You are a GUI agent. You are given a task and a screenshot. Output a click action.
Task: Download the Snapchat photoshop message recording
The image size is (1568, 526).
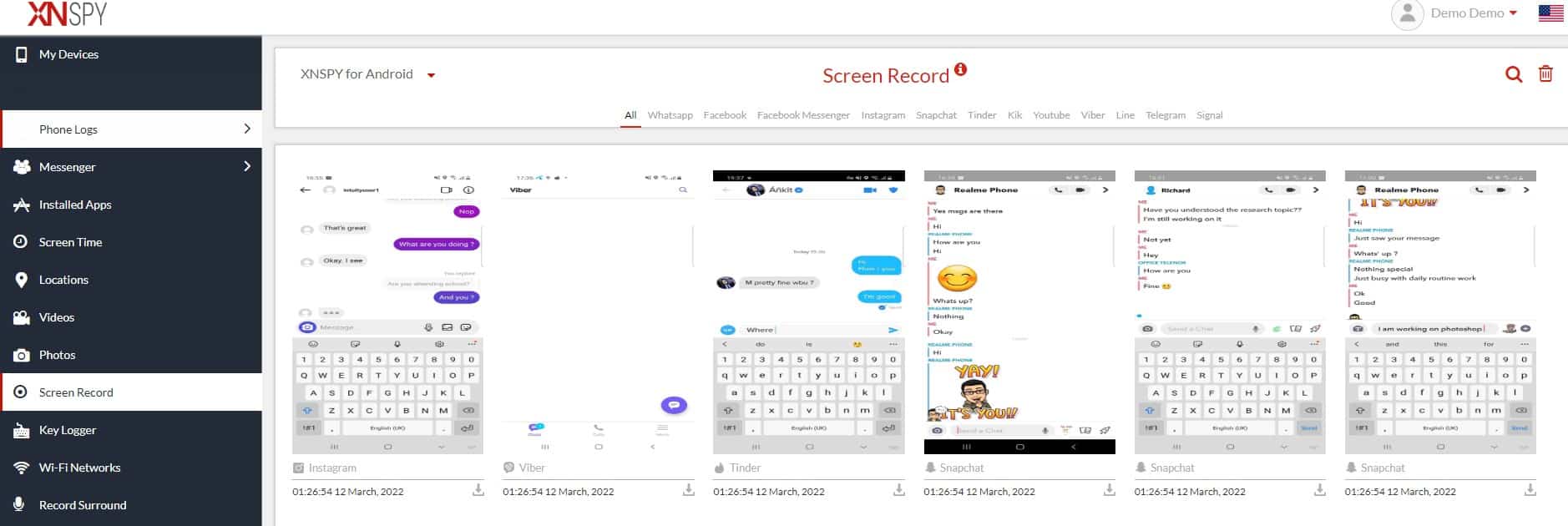tap(1530, 490)
